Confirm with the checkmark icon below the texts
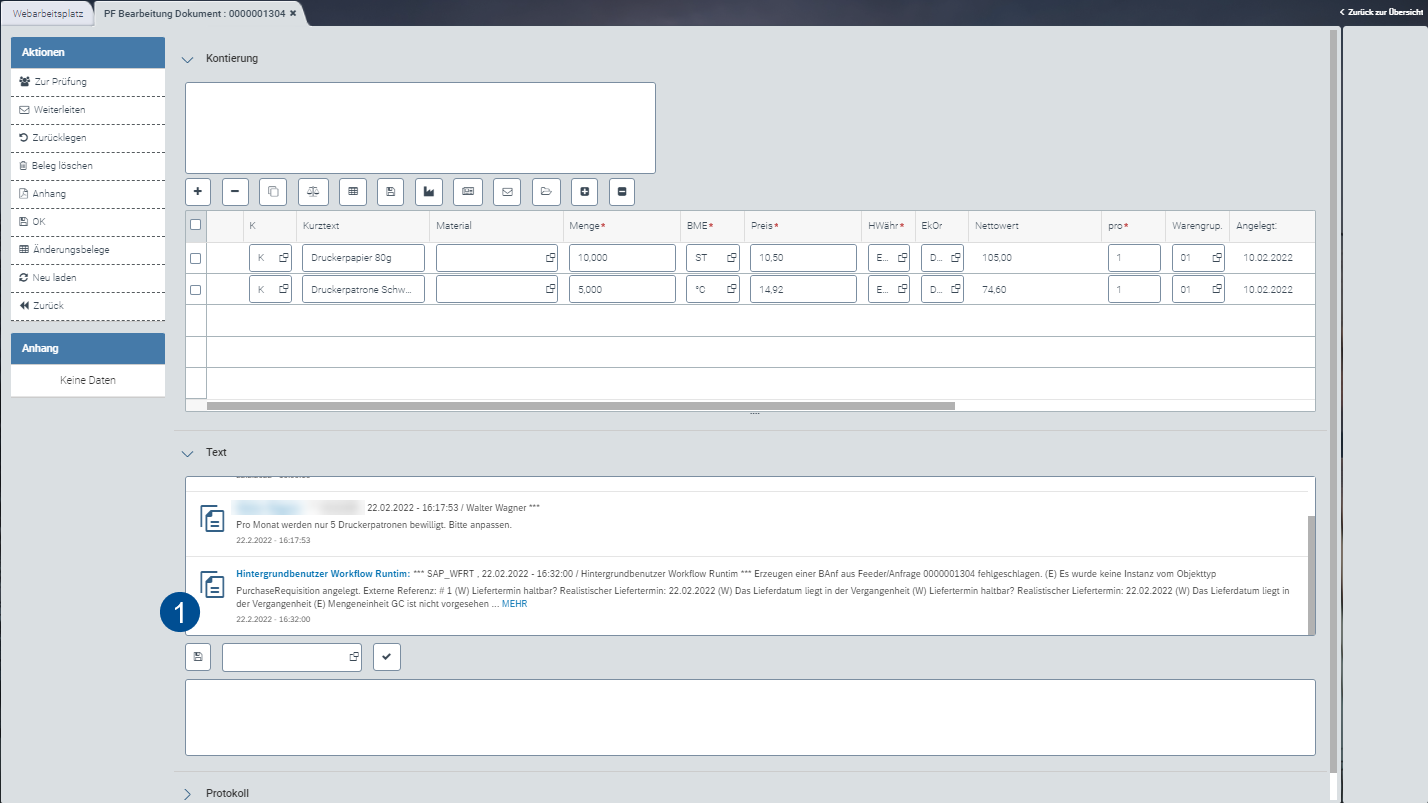The image size is (1428, 803). [x=386, y=656]
